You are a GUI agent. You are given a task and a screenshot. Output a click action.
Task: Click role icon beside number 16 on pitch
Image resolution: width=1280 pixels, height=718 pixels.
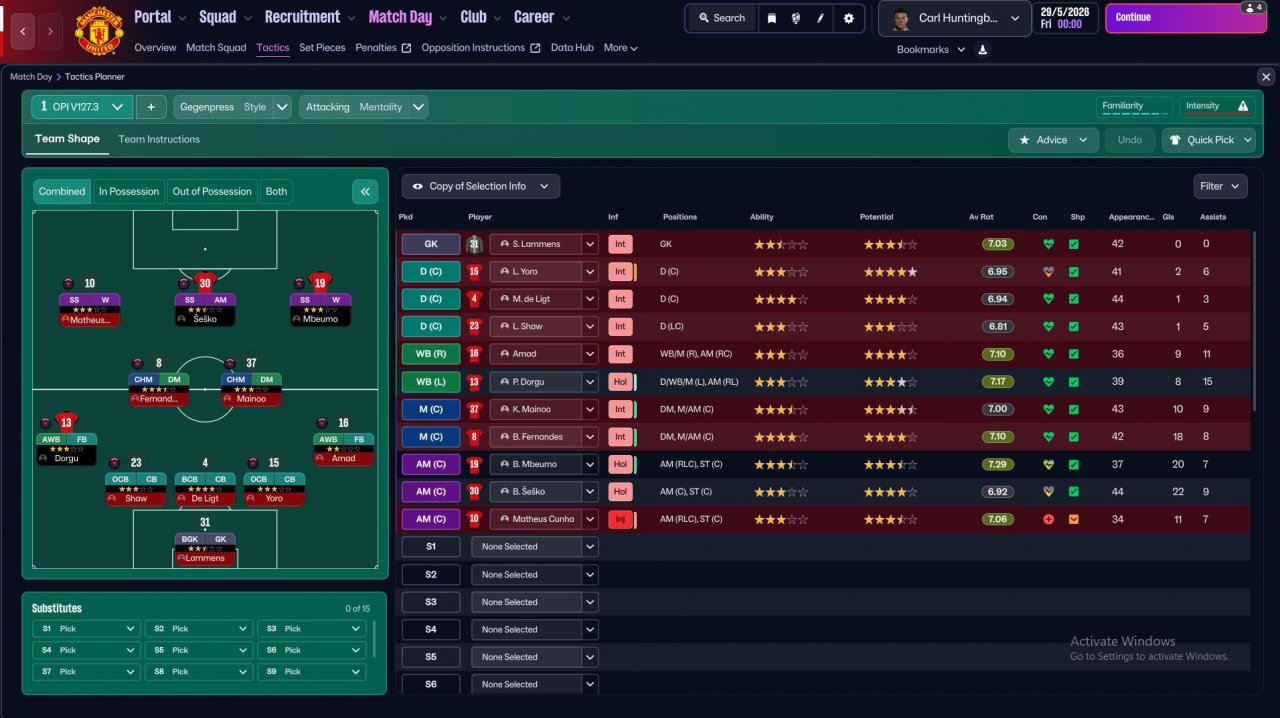point(322,423)
